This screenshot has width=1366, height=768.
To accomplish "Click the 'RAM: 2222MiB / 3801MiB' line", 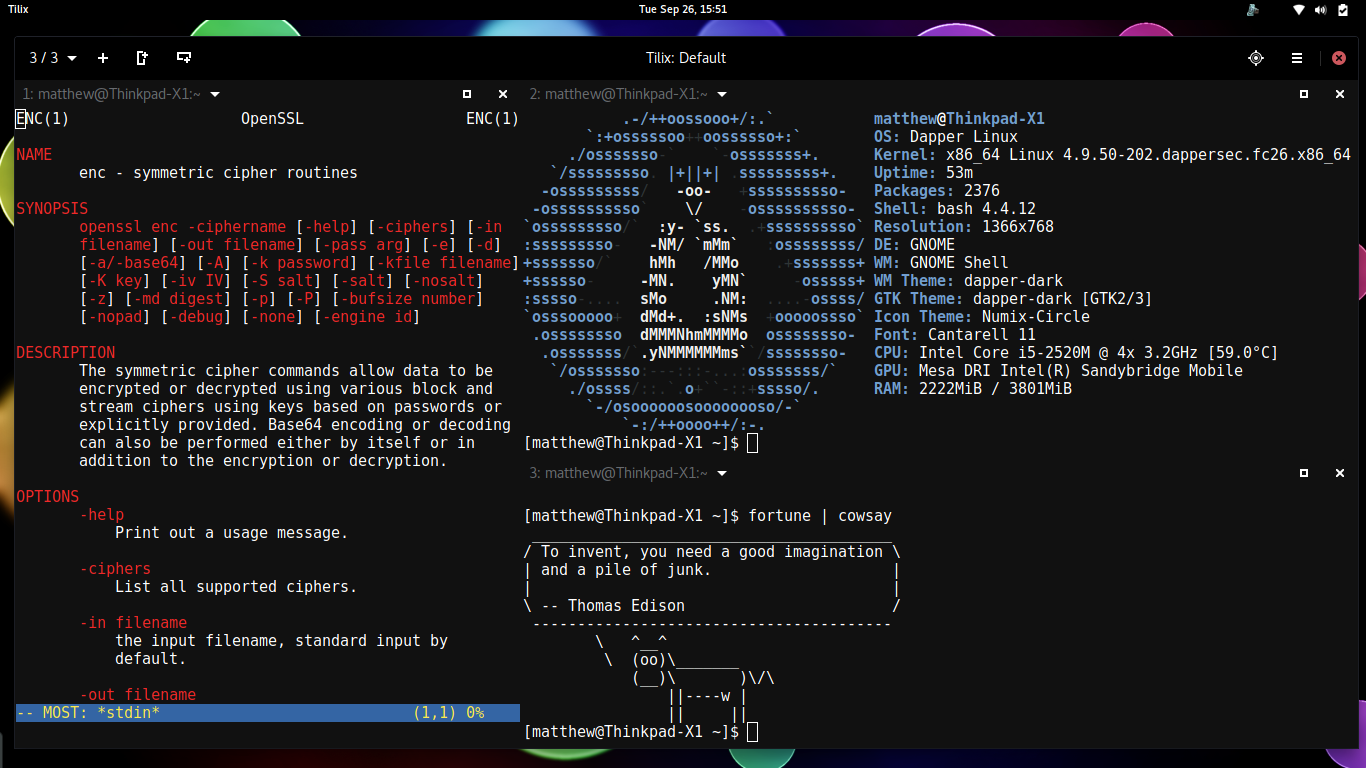I will point(973,389).
